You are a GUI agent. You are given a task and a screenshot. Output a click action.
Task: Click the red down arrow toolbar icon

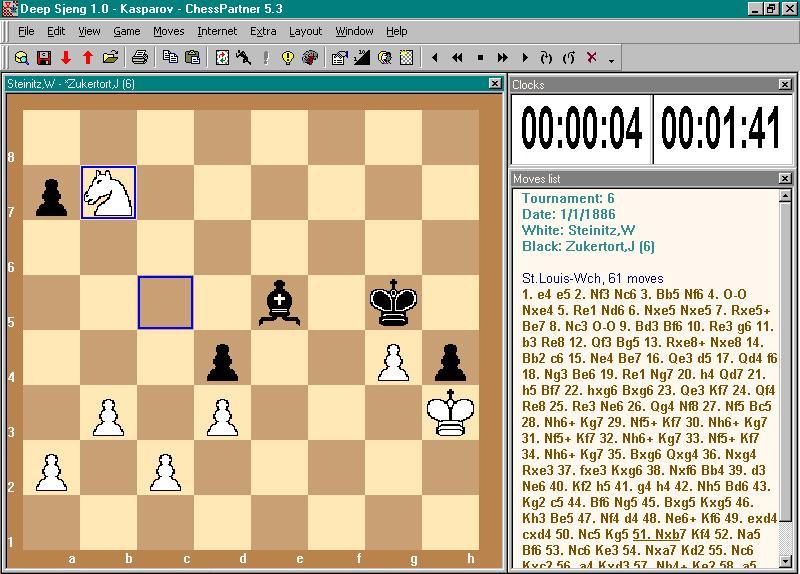[x=66, y=58]
